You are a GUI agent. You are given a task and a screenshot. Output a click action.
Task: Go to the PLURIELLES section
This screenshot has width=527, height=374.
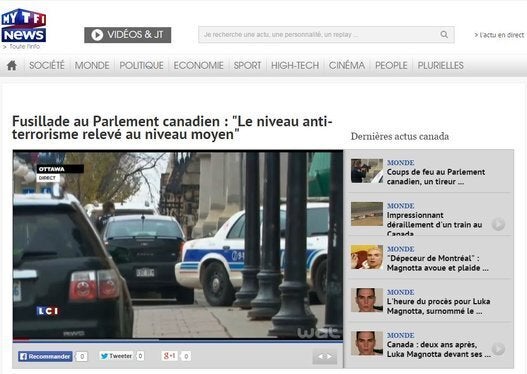(440, 65)
